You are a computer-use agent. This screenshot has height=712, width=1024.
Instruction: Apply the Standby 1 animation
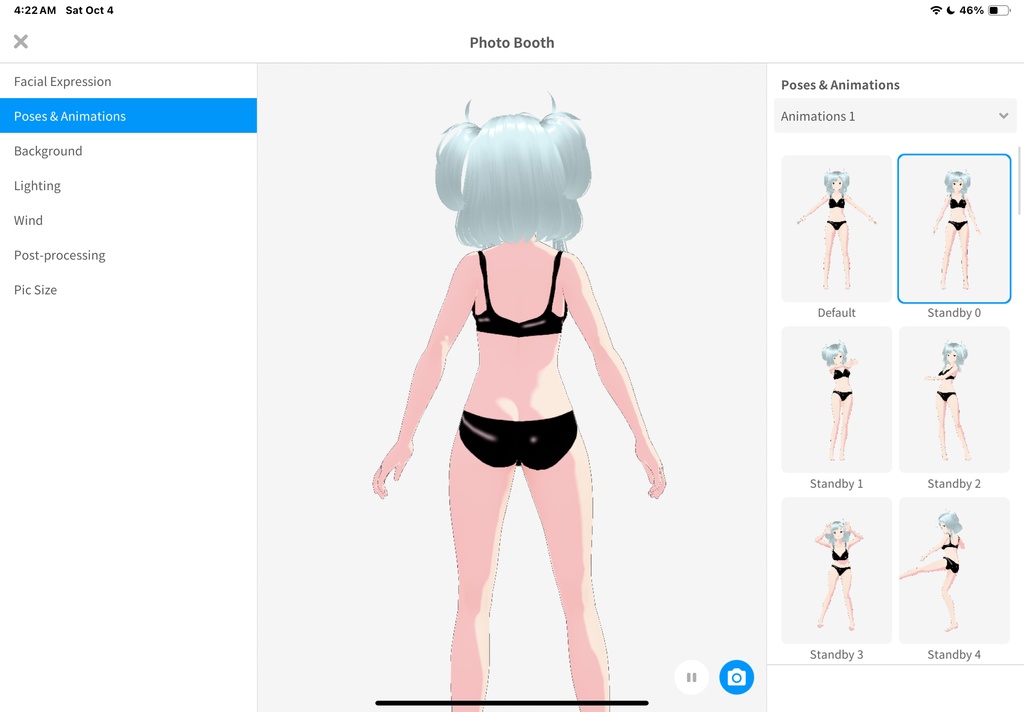tap(837, 399)
